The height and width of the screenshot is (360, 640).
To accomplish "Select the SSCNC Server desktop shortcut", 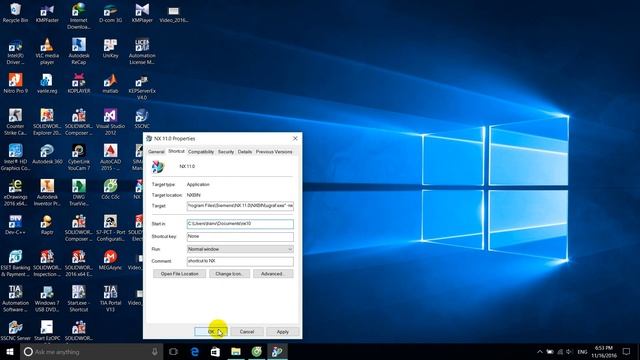I will (16, 331).
